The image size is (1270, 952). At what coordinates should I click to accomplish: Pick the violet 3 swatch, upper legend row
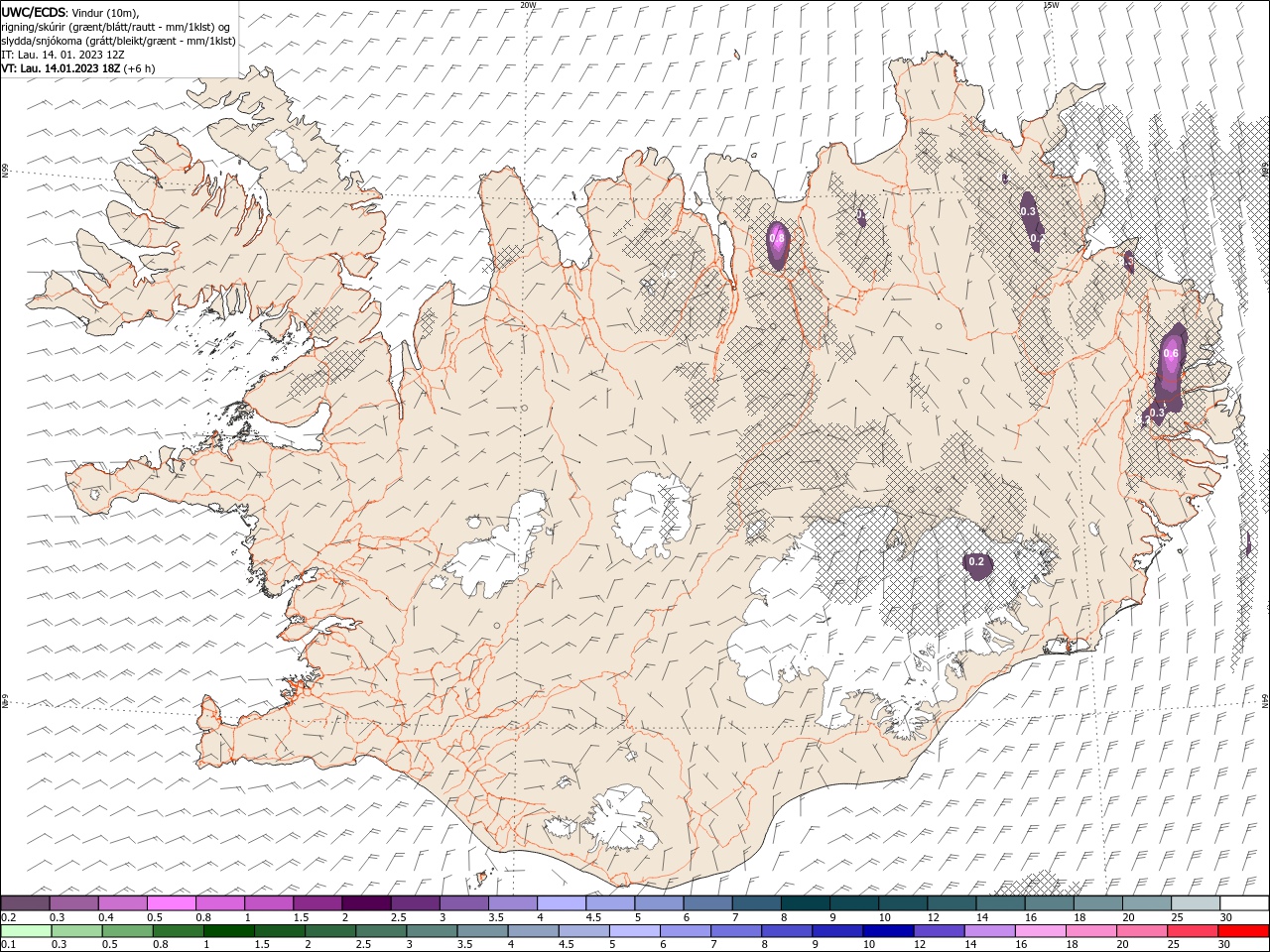click(463, 903)
